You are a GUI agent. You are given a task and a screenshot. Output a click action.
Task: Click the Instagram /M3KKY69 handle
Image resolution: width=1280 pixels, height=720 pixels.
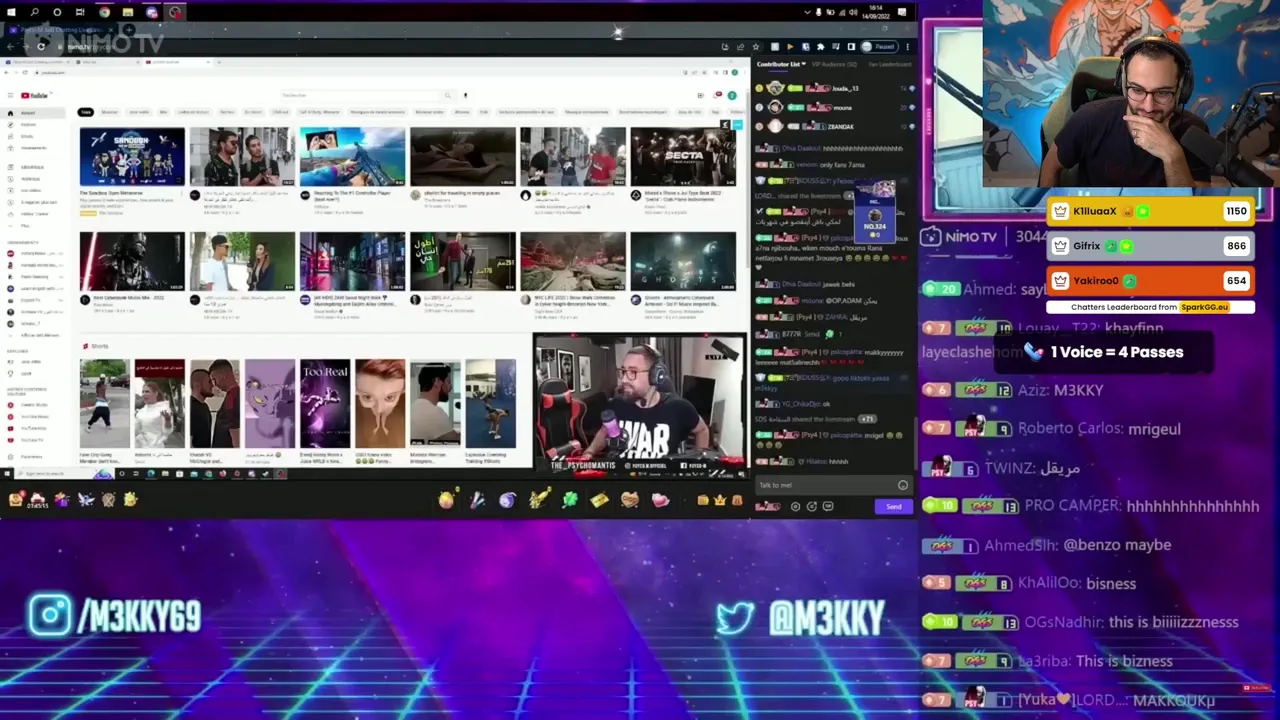[x=115, y=616]
